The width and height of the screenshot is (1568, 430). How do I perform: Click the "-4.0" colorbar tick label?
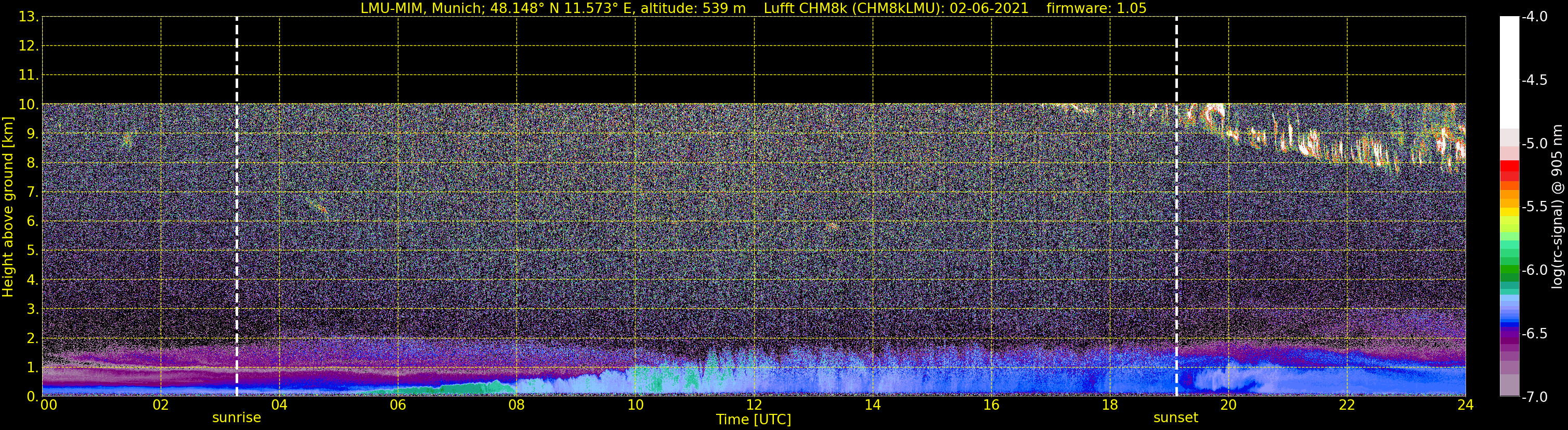point(1534,17)
